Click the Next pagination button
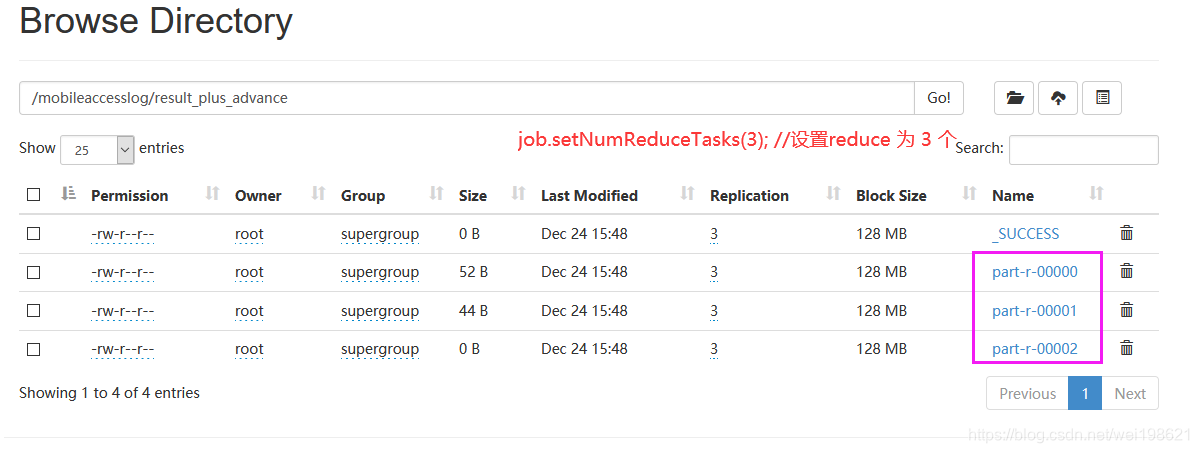 coord(1129,393)
